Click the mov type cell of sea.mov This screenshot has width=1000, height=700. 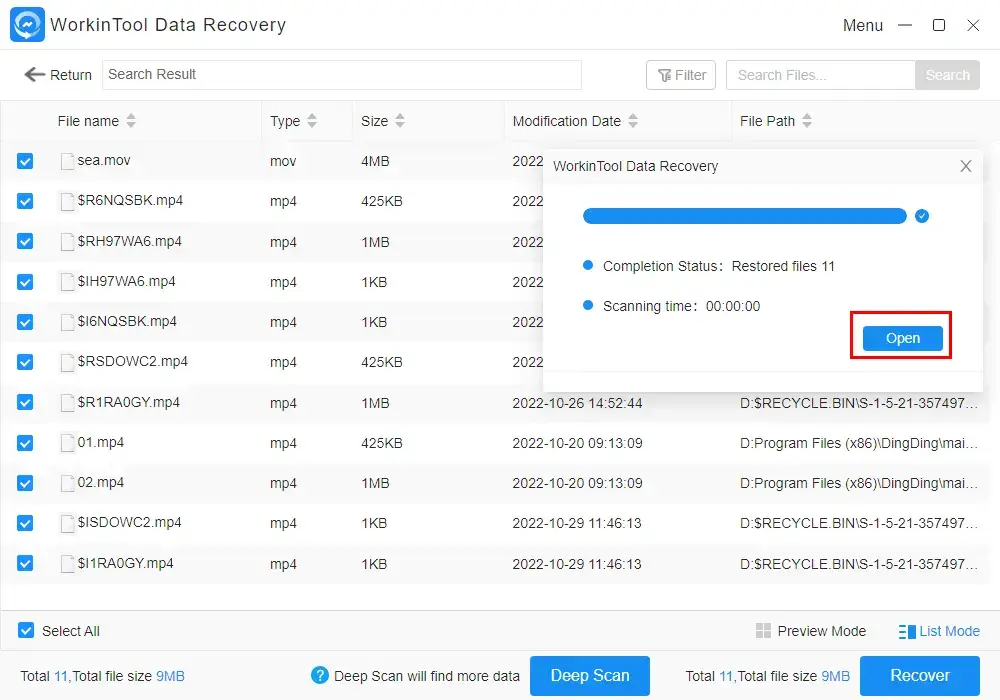(283, 161)
